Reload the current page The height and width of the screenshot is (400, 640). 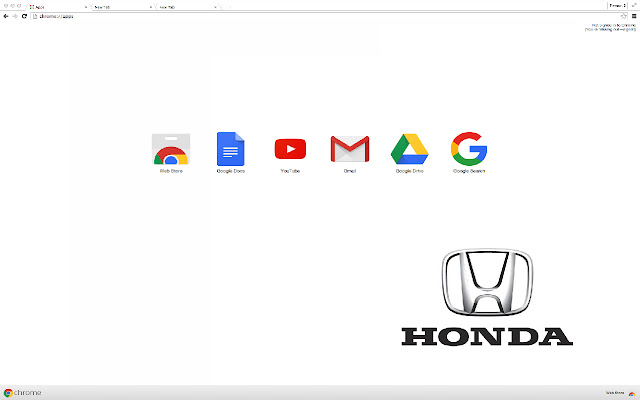(24, 16)
